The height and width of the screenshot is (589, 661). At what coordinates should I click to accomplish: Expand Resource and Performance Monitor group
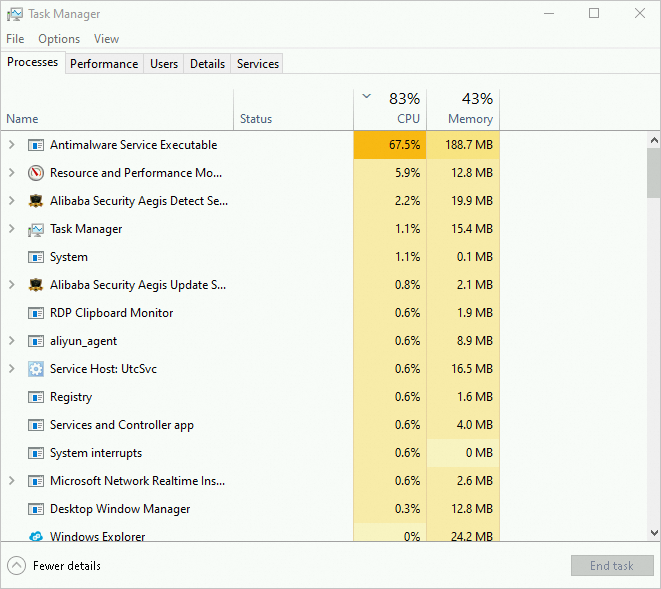12,173
